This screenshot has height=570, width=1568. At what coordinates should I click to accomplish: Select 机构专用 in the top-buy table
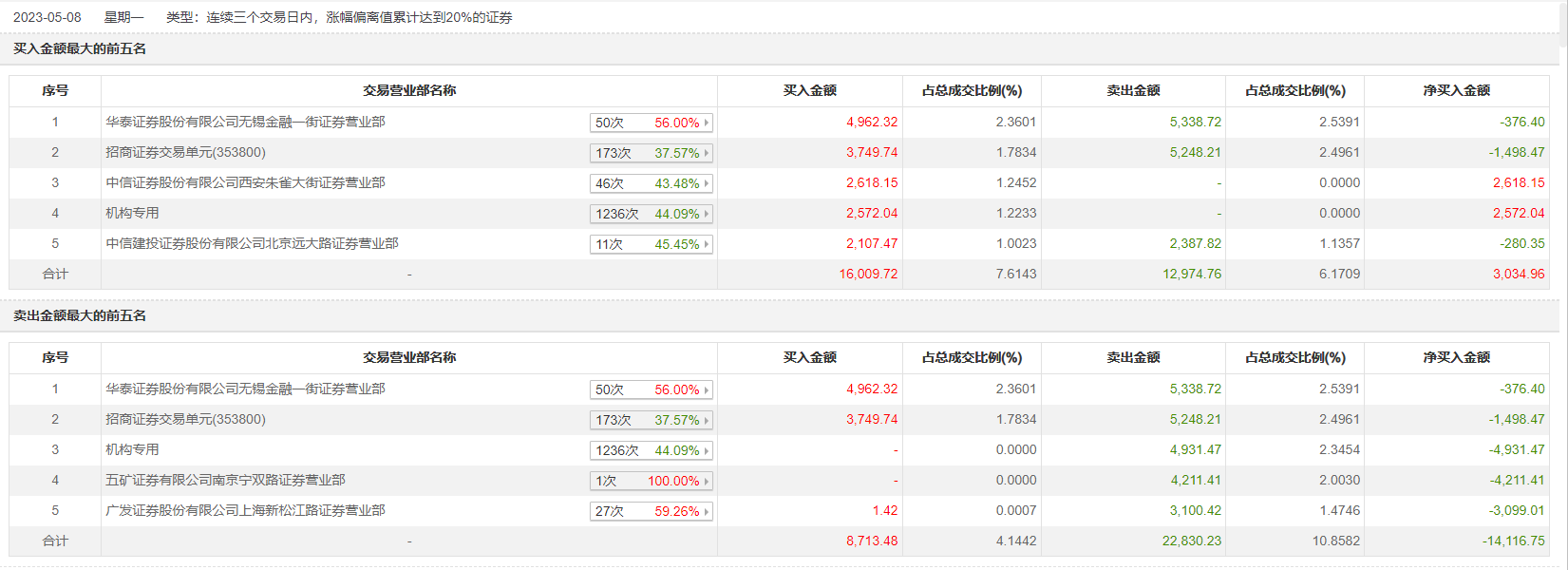point(132,214)
